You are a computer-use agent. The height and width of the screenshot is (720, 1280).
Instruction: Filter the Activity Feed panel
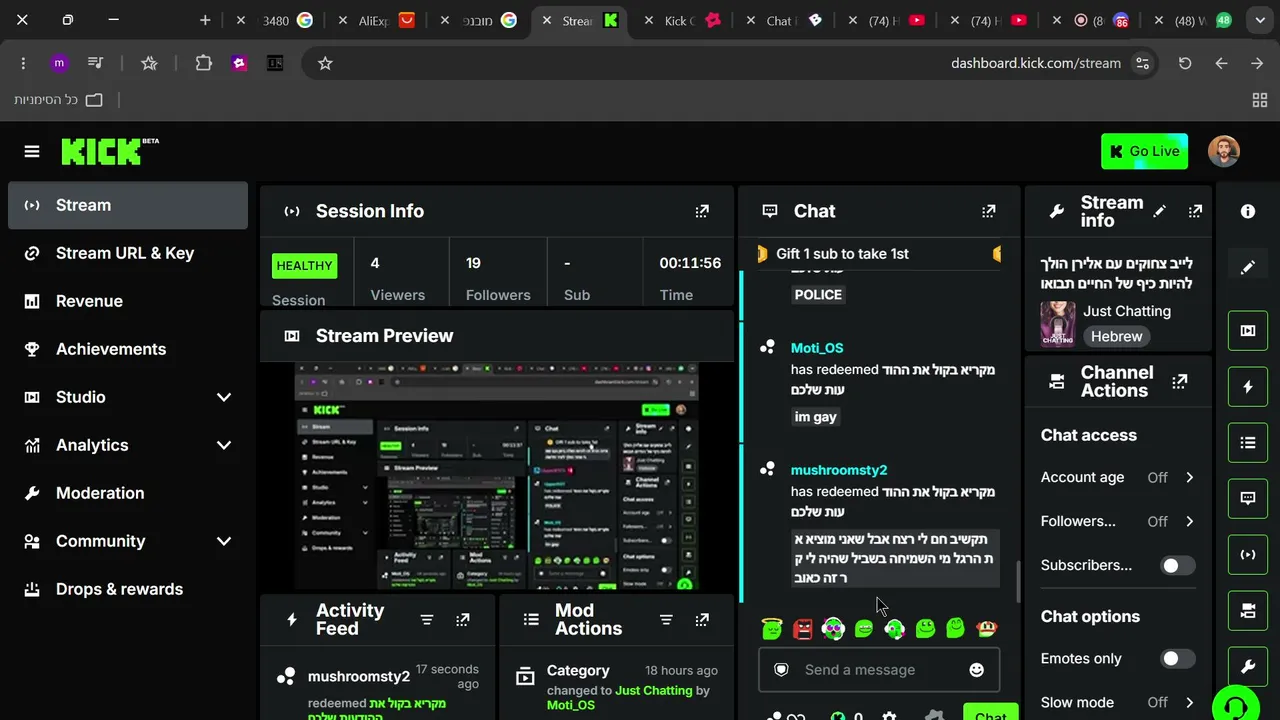pyautogui.click(x=427, y=620)
